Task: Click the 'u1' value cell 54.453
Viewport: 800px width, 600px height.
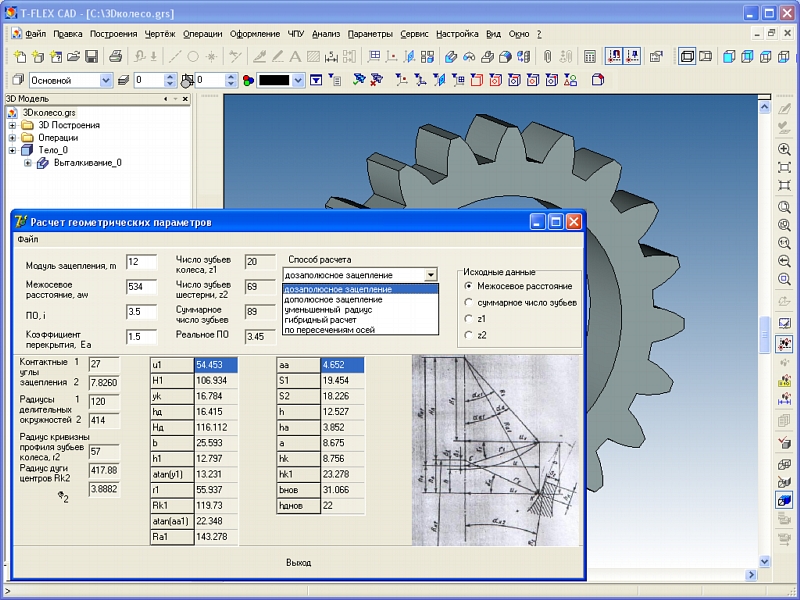Action: [216, 365]
